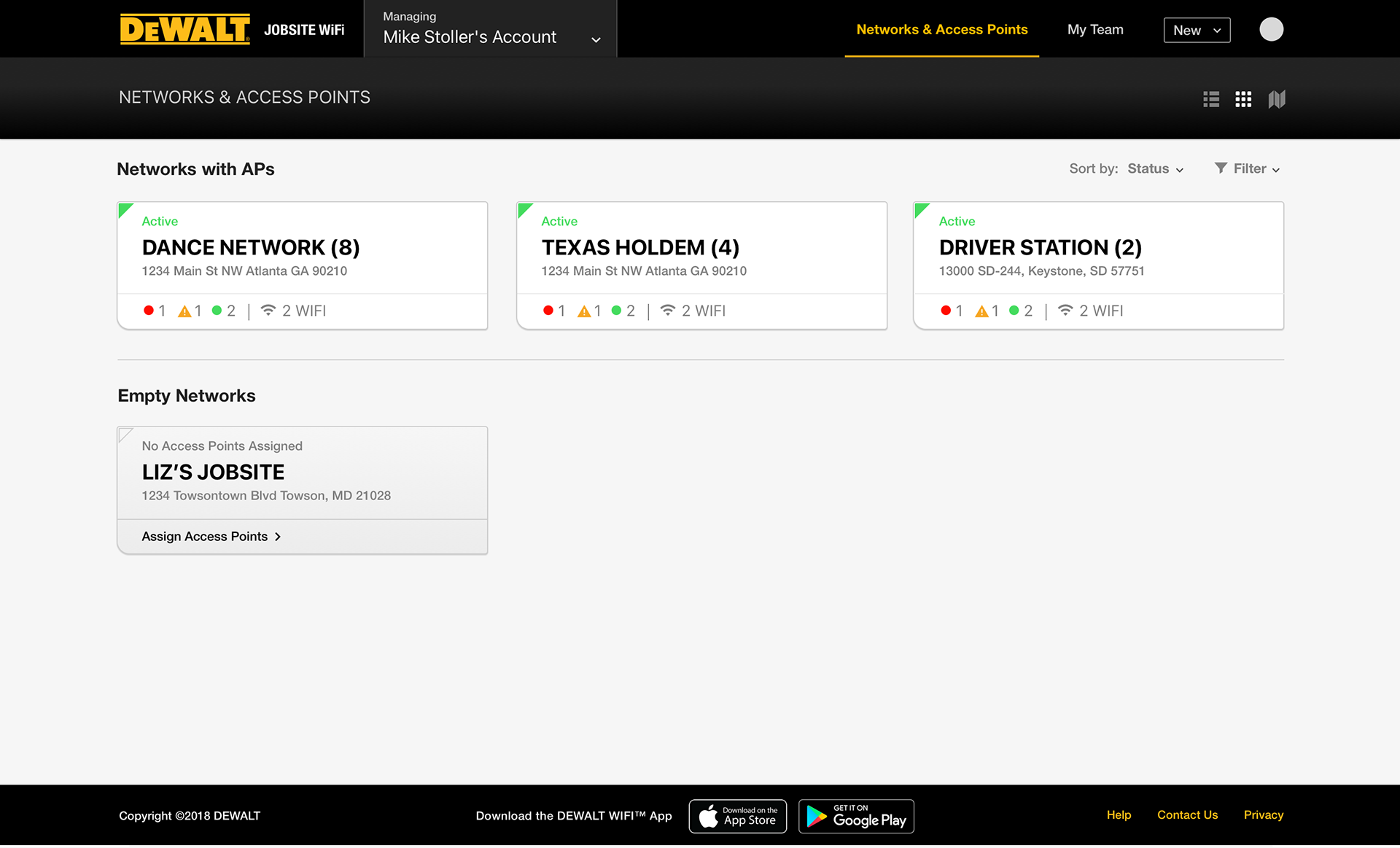This screenshot has height=848, width=1400.
Task: Switch to list view icon
Action: 1211,99
